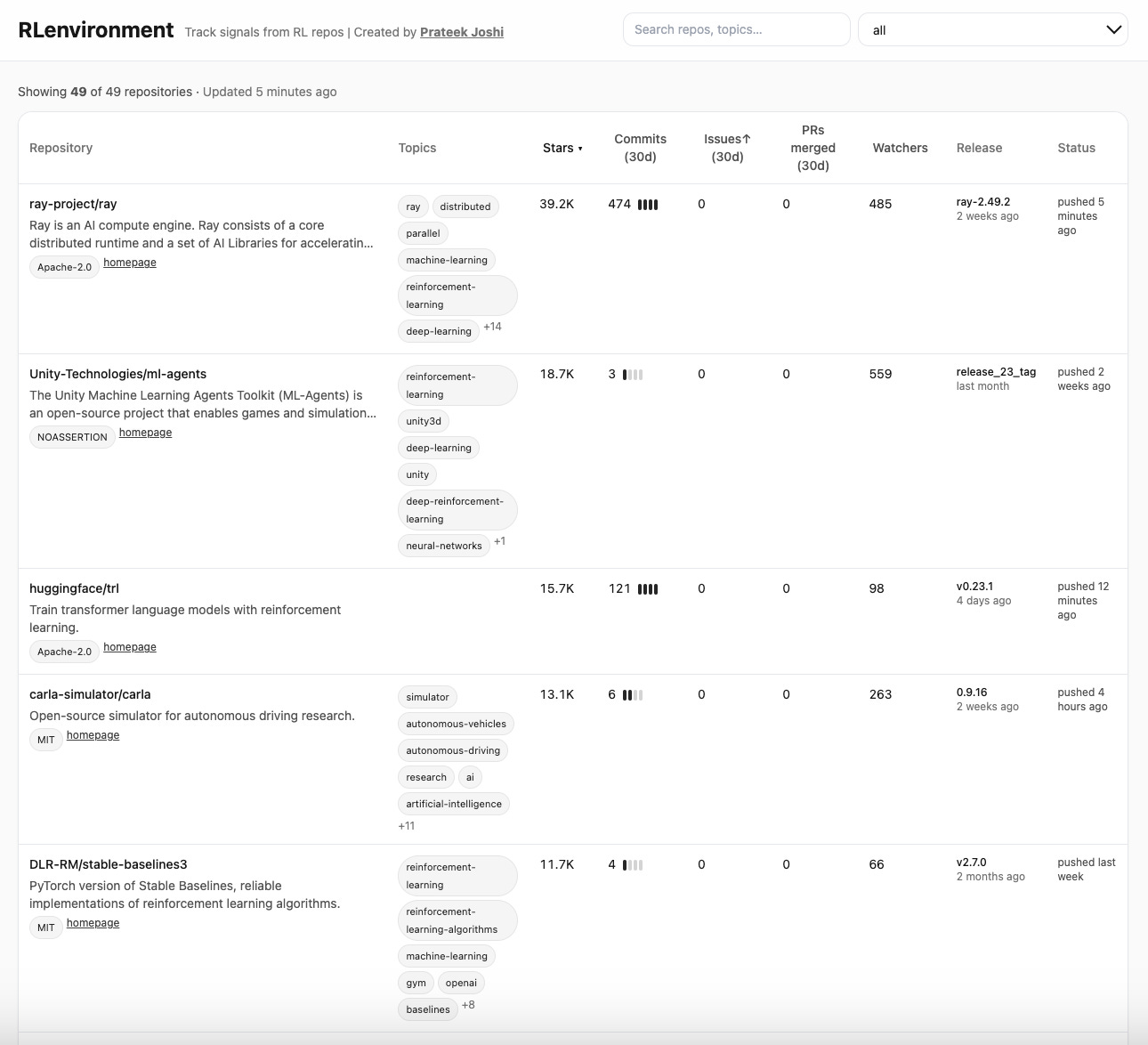Viewport: 1148px width, 1045px height.
Task: Open homepage link for huggingface/trl
Action: [130, 647]
